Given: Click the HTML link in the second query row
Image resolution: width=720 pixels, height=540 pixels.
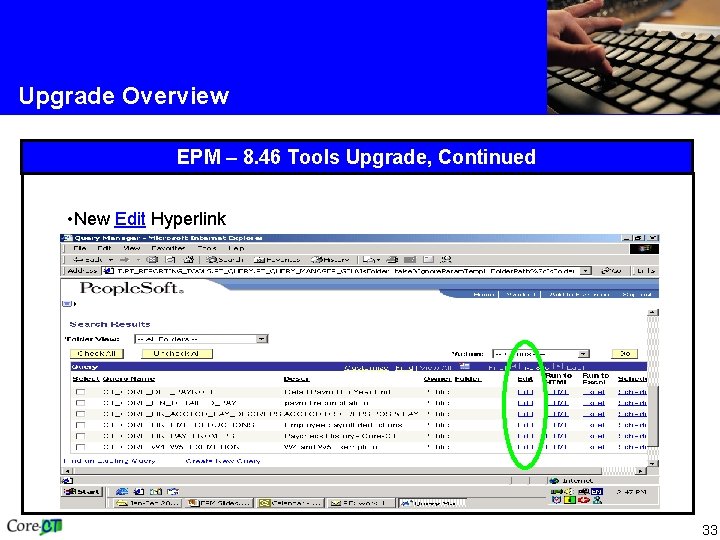Looking at the screenshot, I should pyautogui.click(x=558, y=403).
